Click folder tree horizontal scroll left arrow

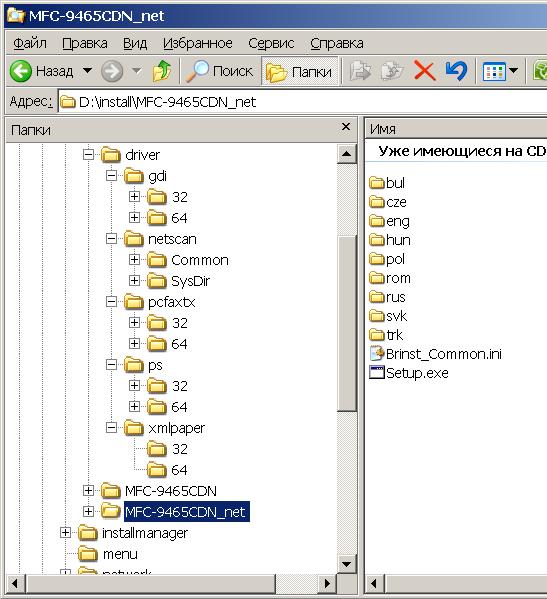[x=15, y=584]
